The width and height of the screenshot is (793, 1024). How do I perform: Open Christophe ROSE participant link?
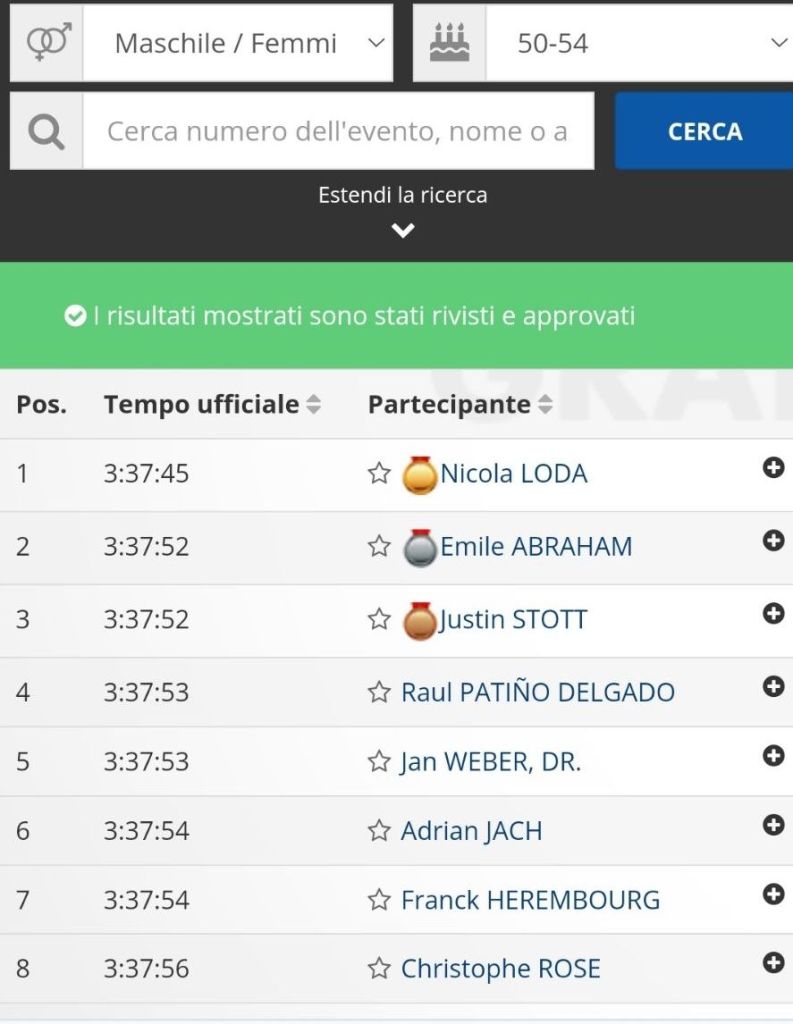coord(500,969)
